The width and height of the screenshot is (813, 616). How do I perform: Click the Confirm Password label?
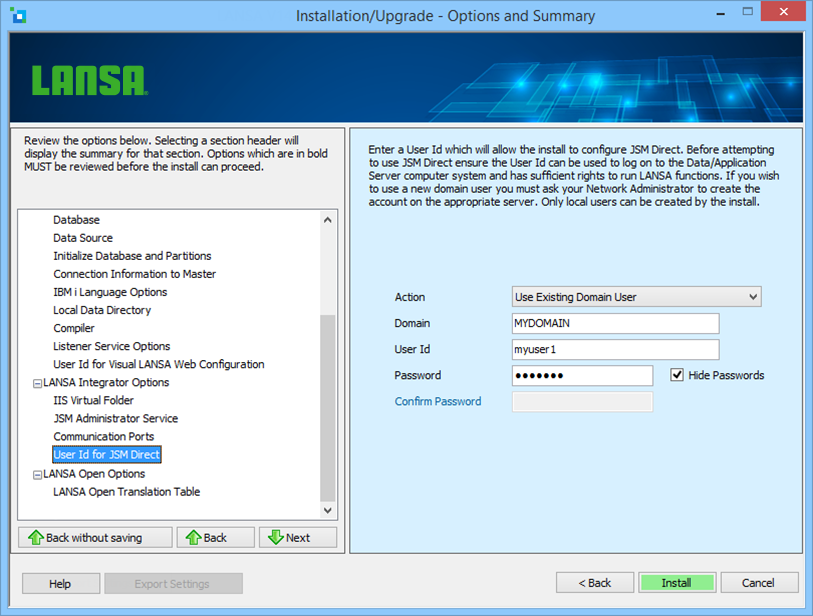point(438,401)
